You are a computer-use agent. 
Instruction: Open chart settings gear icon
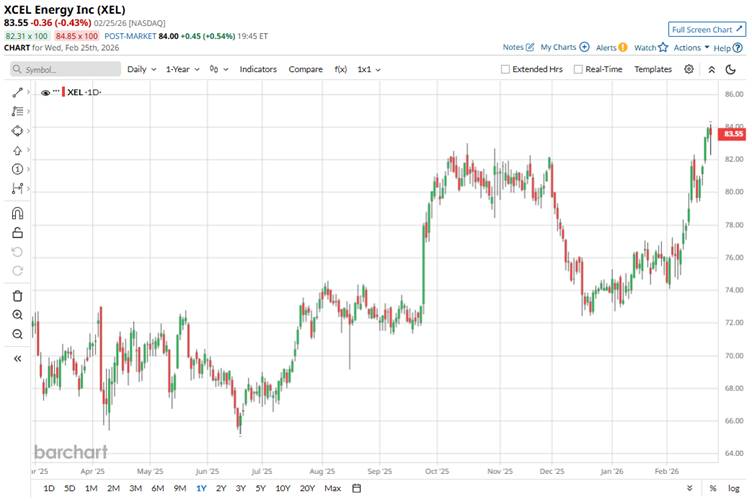tap(689, 69)
